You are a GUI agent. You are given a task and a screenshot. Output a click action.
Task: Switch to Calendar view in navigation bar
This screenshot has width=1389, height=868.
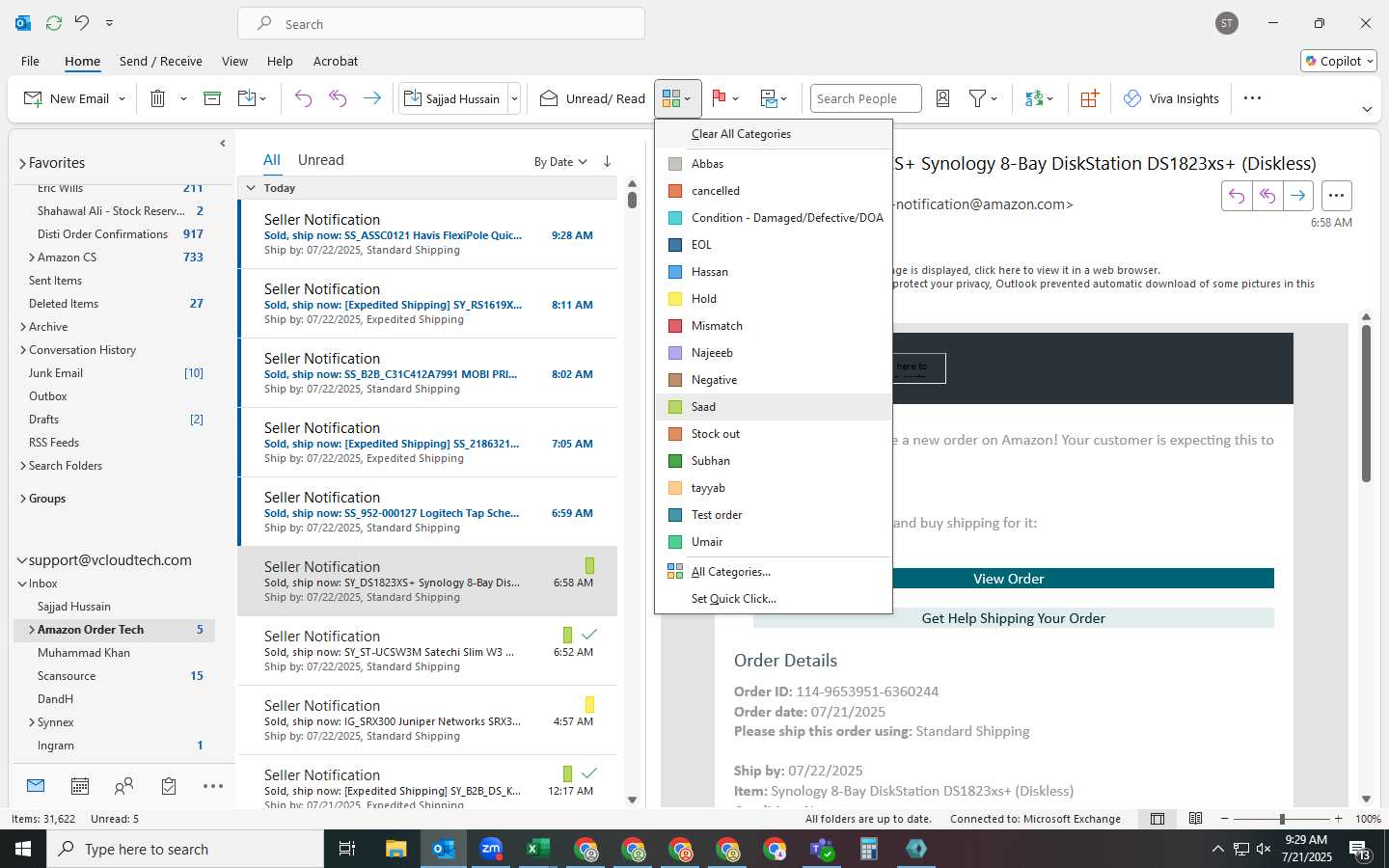80,786
